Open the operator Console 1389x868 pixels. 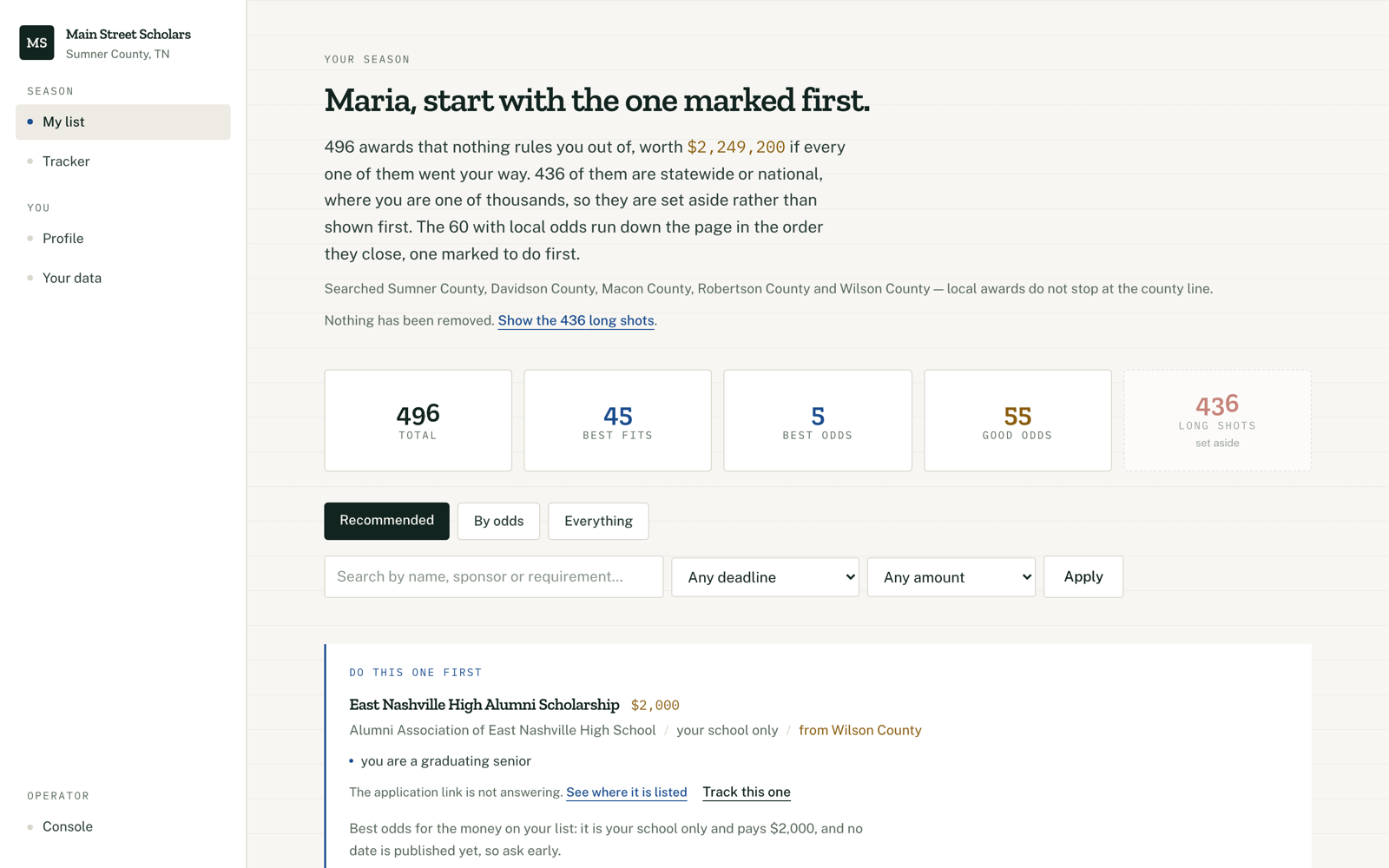(123, 826)
